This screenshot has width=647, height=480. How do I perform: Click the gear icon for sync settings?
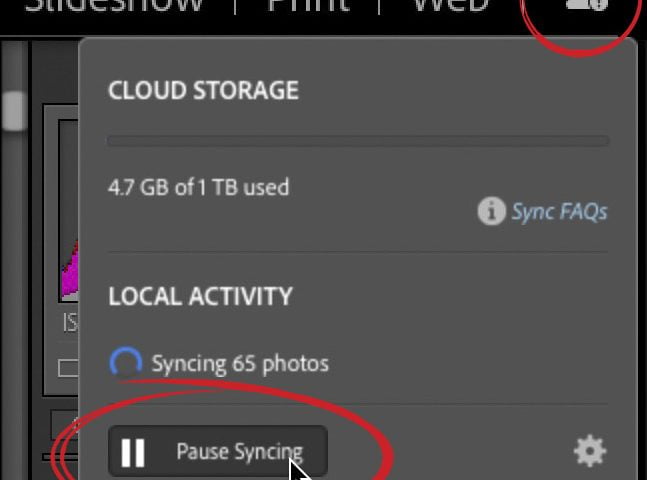pos(590,451)
